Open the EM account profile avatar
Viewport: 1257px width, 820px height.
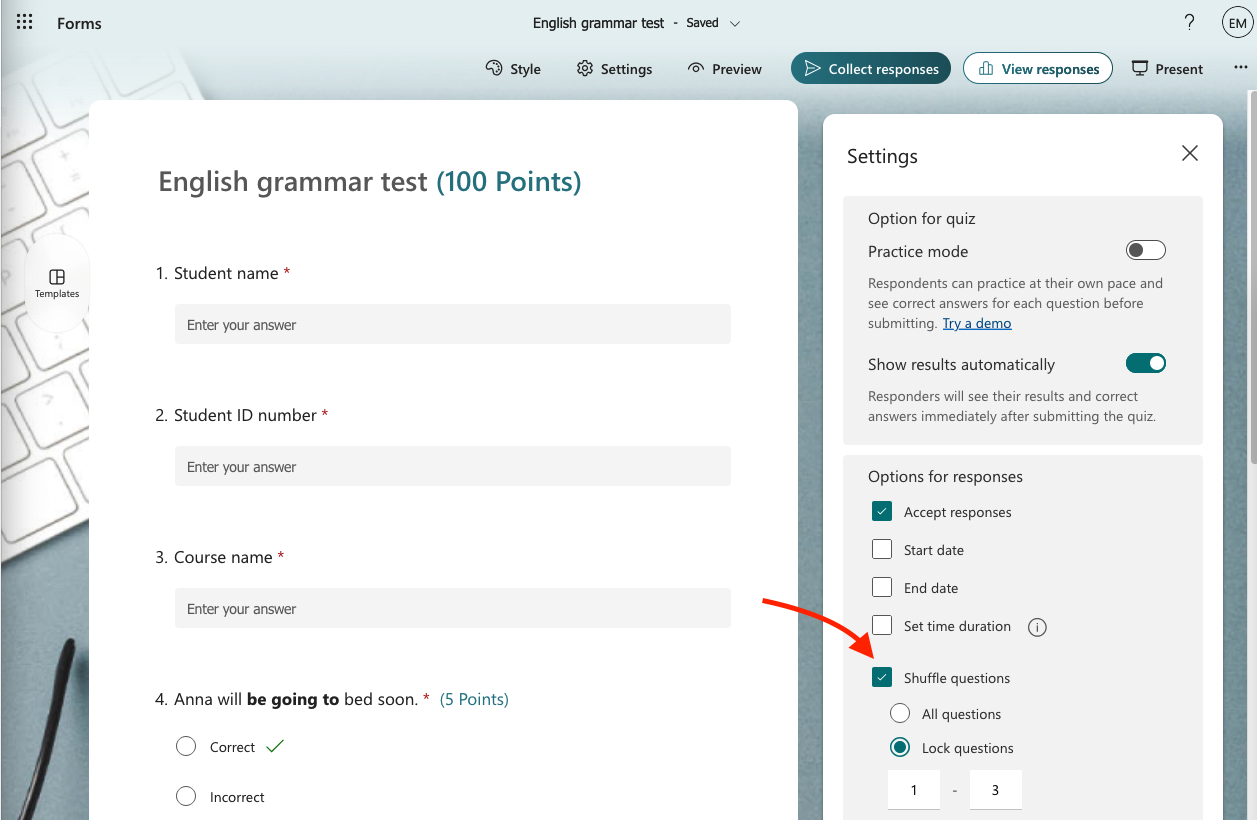[1237, 23]
